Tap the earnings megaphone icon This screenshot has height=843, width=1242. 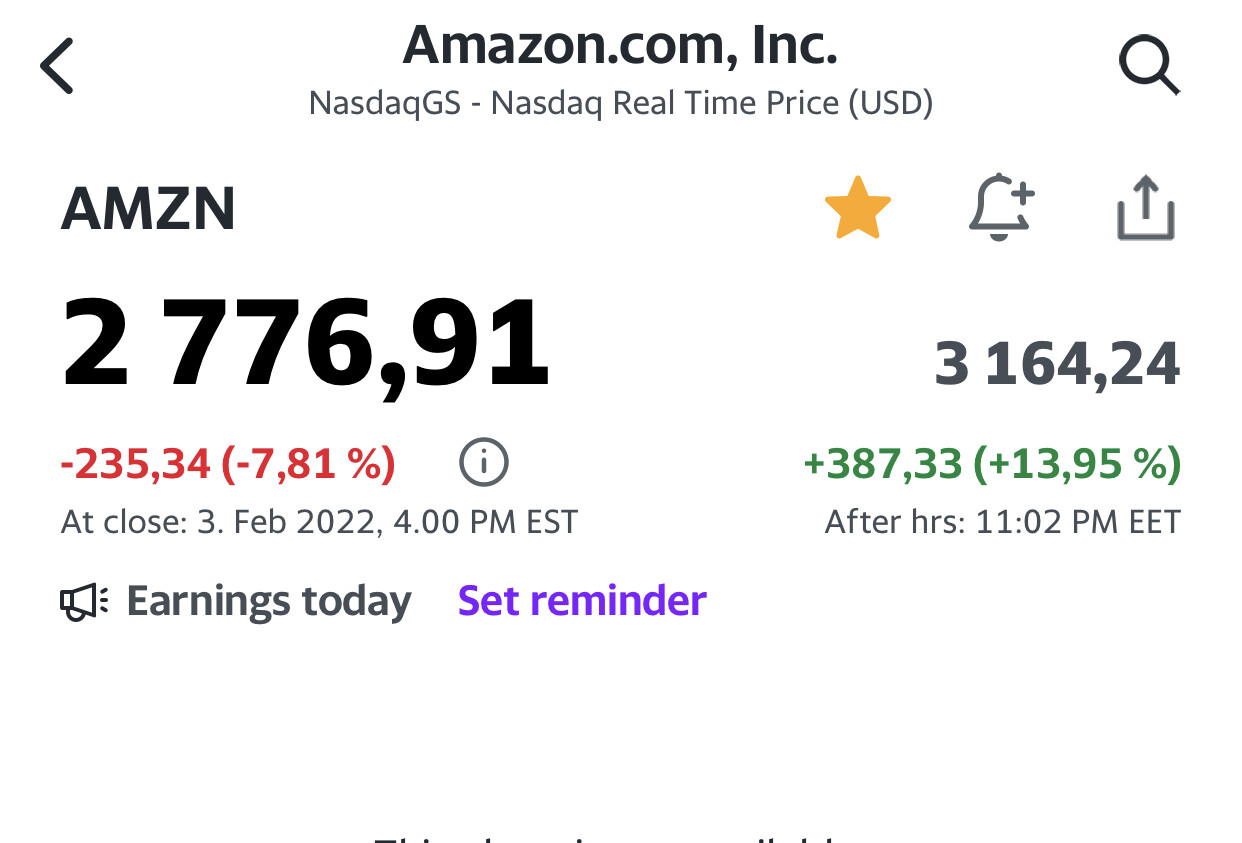pos(84,602)
